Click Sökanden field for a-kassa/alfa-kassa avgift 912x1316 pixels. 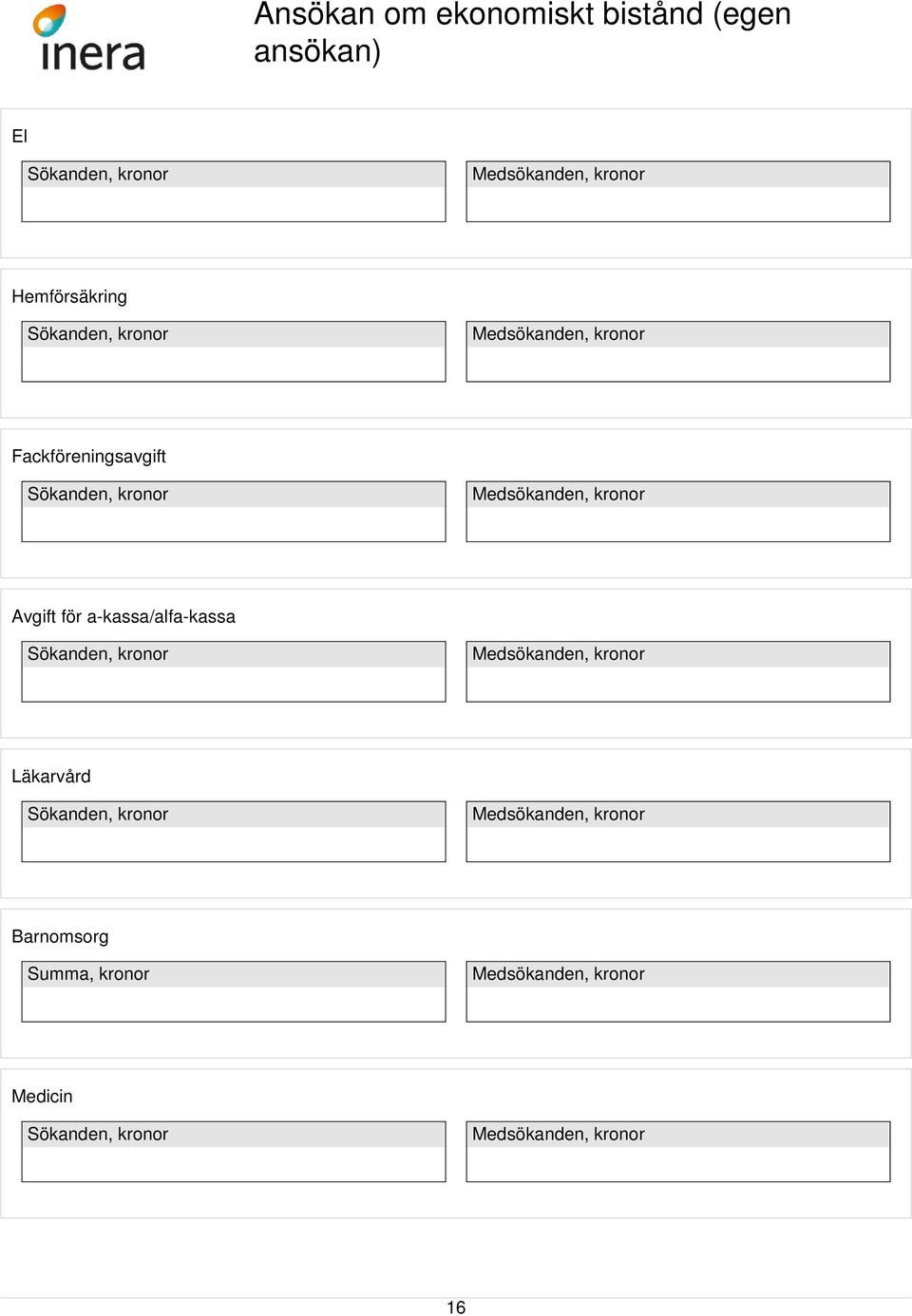click(234, 671)
